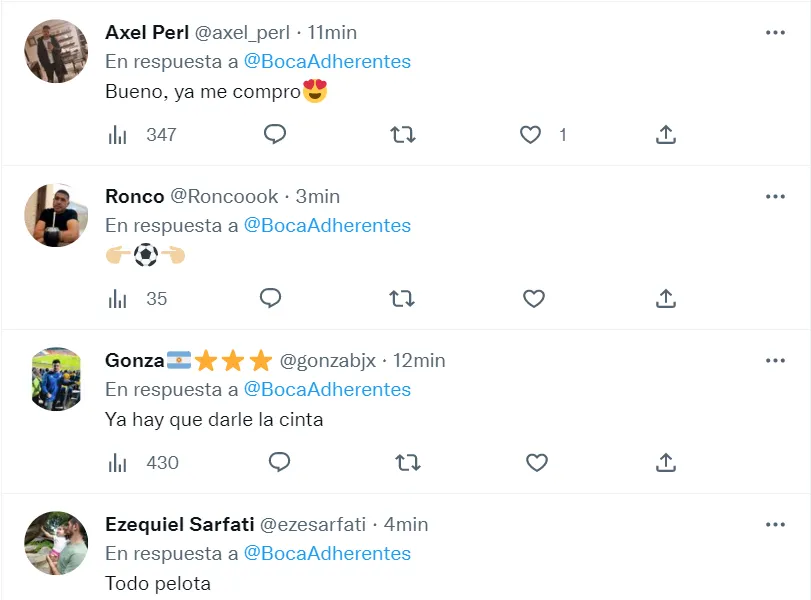Viewport: 811px width, 600px height.
Task: Retweet Gonza's tweet
Action: click(x=407, y=462)
